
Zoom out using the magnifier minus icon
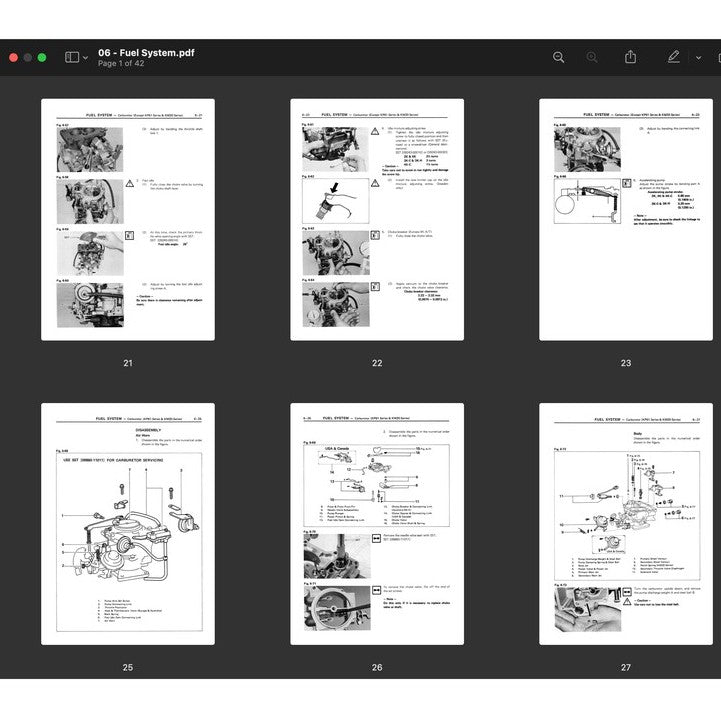(x=558, y=58)
